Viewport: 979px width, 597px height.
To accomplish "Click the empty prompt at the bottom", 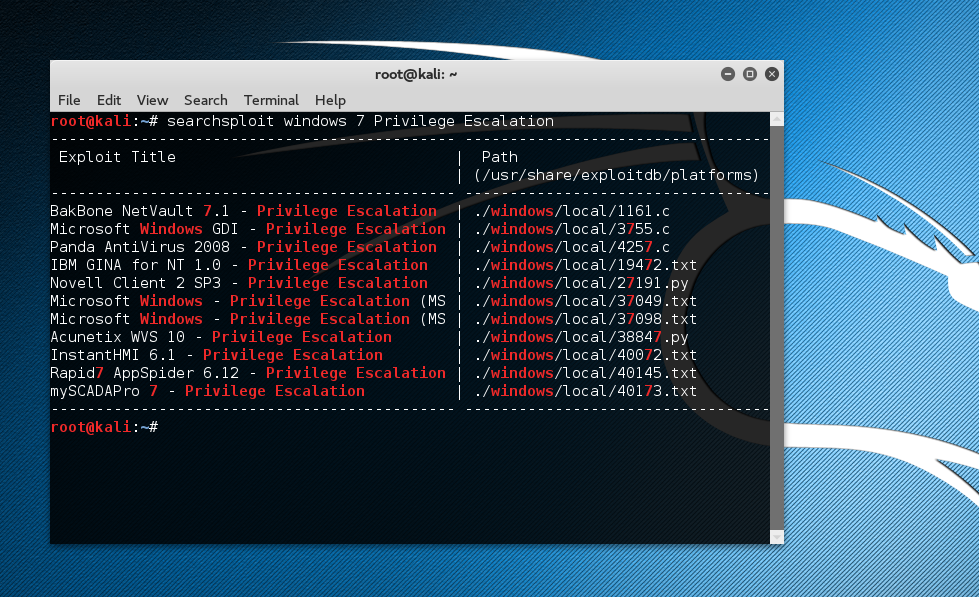I will [x=104, y=427].
